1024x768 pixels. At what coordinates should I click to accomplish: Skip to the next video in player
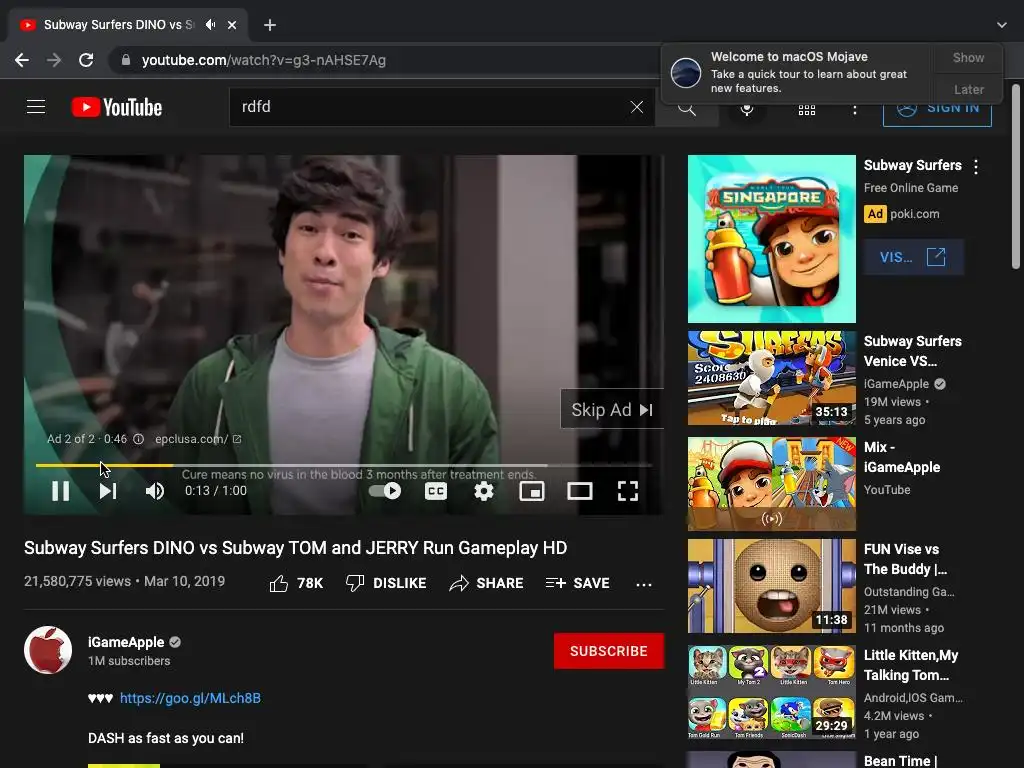click(x=108, y=490)
